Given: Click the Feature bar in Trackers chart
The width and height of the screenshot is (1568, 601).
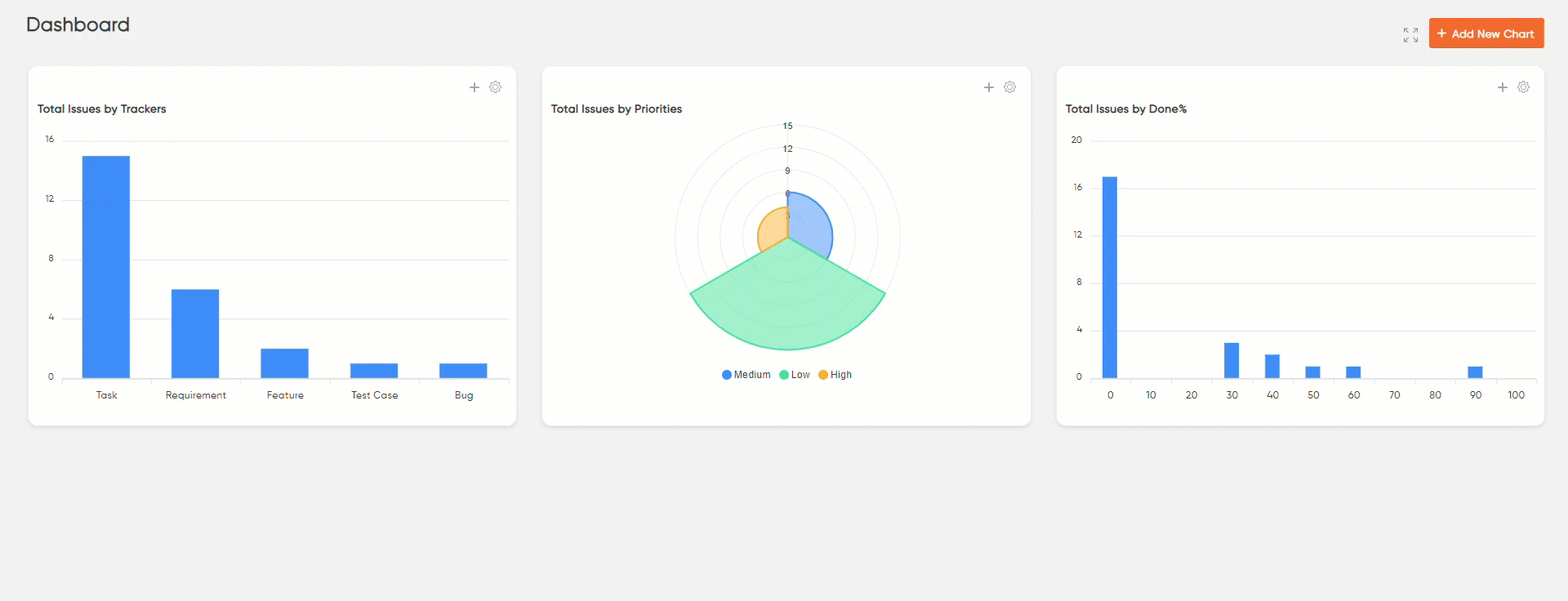Looking at the screenshot, I should 284,363.
